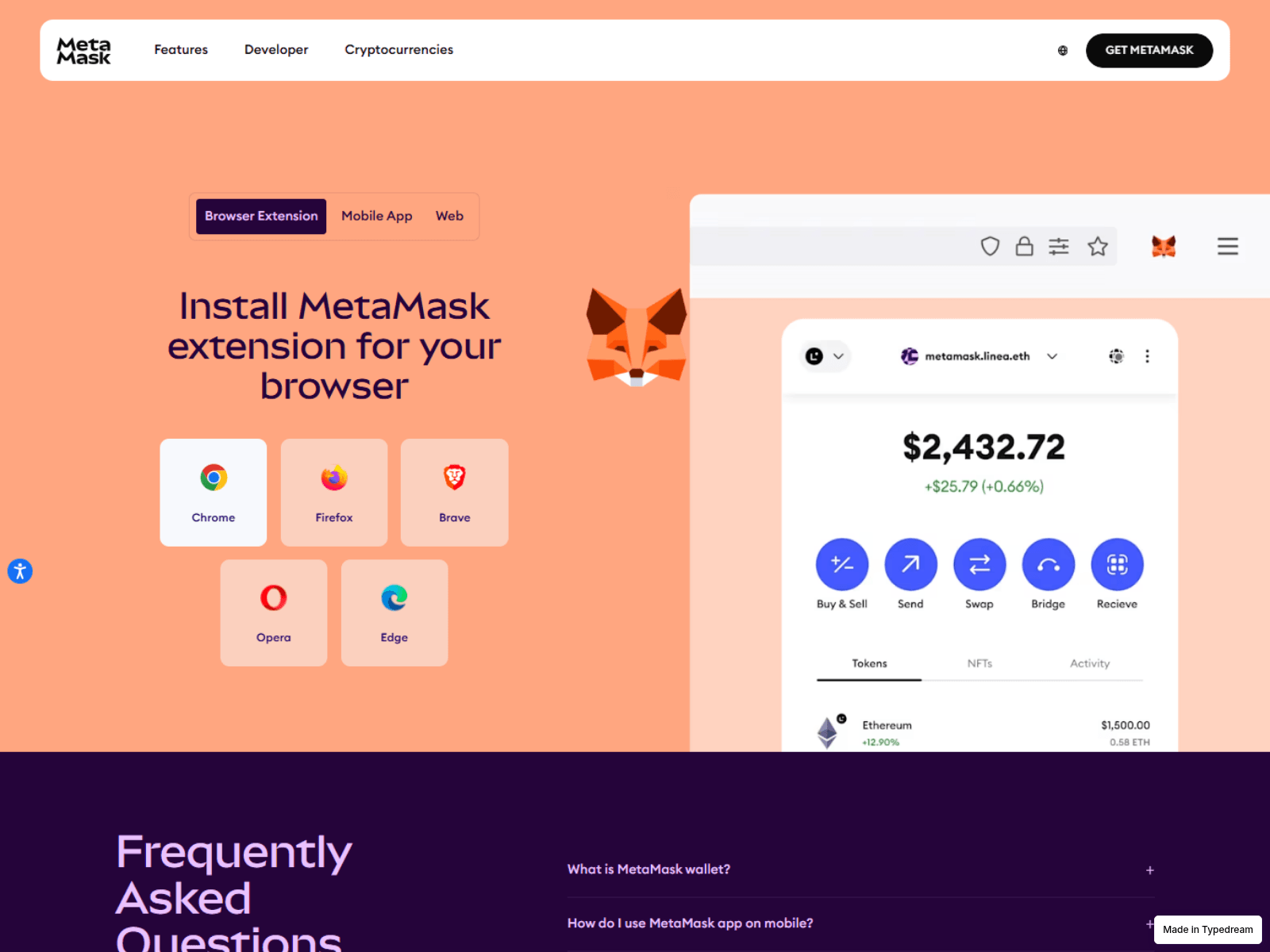Click the GET METAMASK button
The width and height of the screenshot is (1270, 952).
pyautogui.click(x=1149, y=50)
